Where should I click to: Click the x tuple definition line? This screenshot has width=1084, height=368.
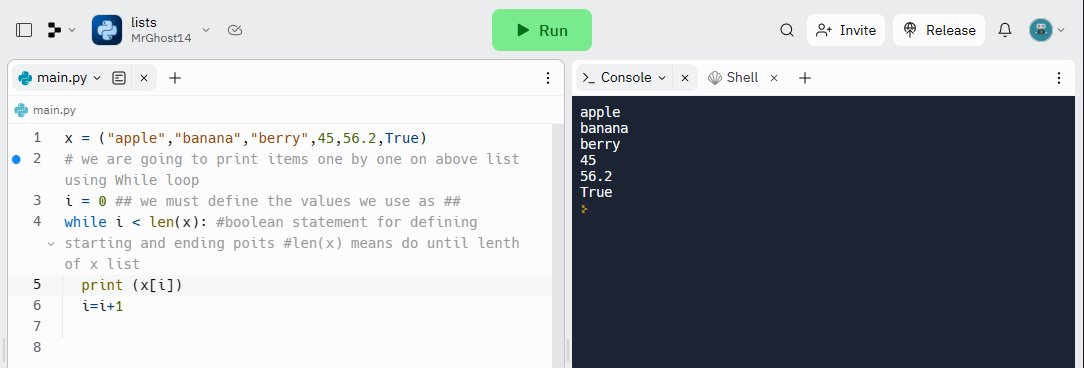coord(246,138)
